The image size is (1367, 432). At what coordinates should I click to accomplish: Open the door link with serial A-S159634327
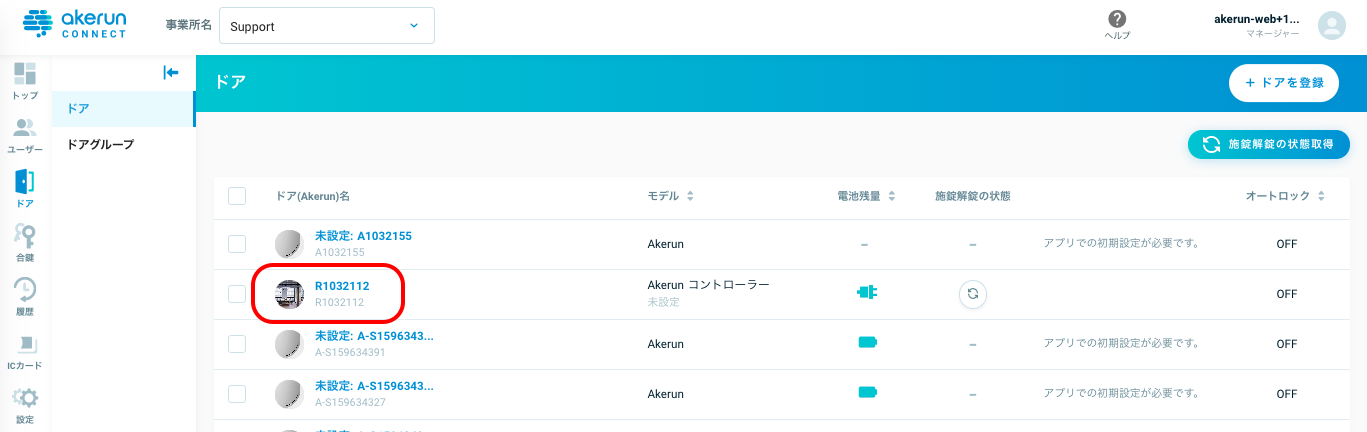[374, 386]
